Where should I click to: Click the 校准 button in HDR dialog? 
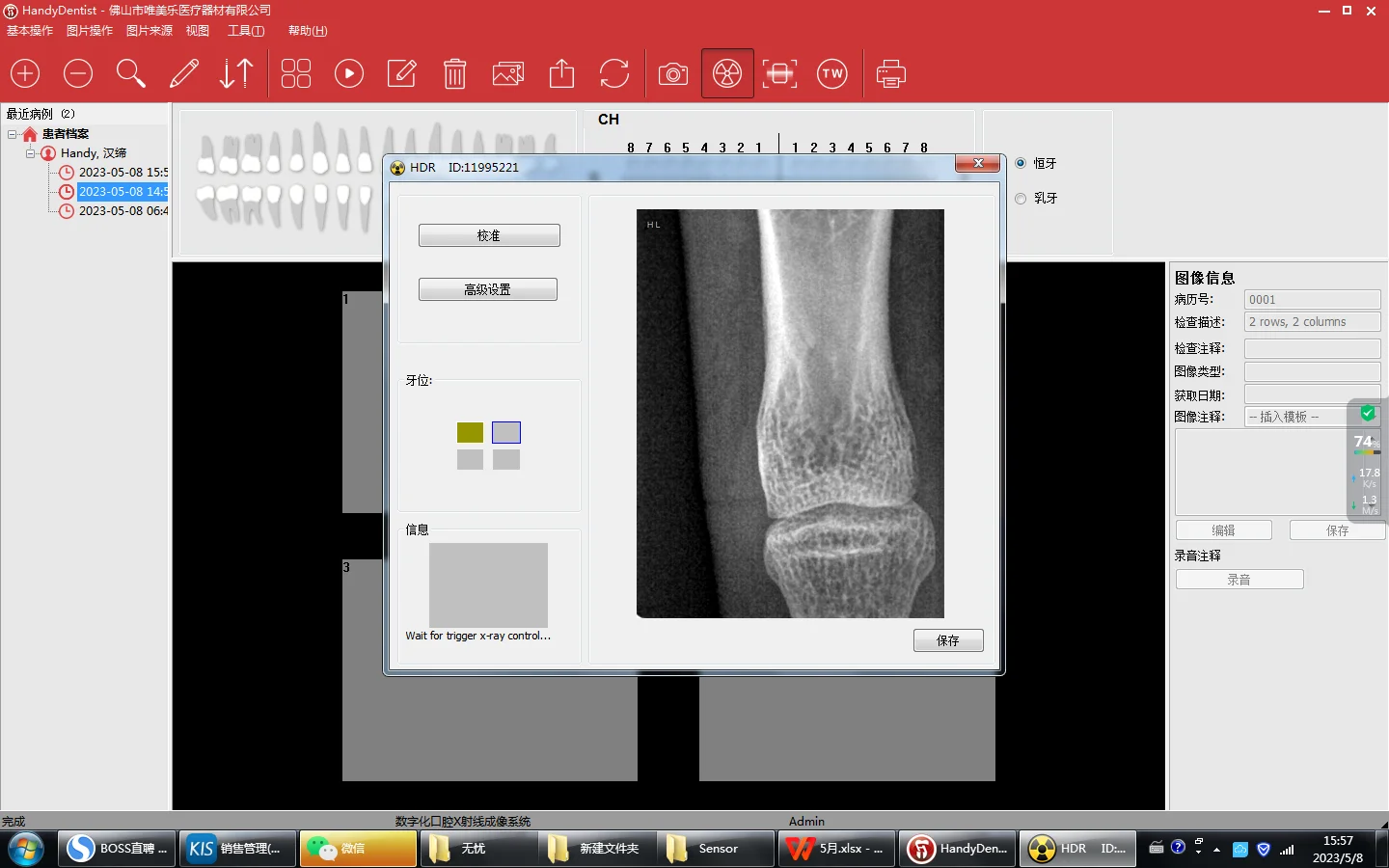489,235
